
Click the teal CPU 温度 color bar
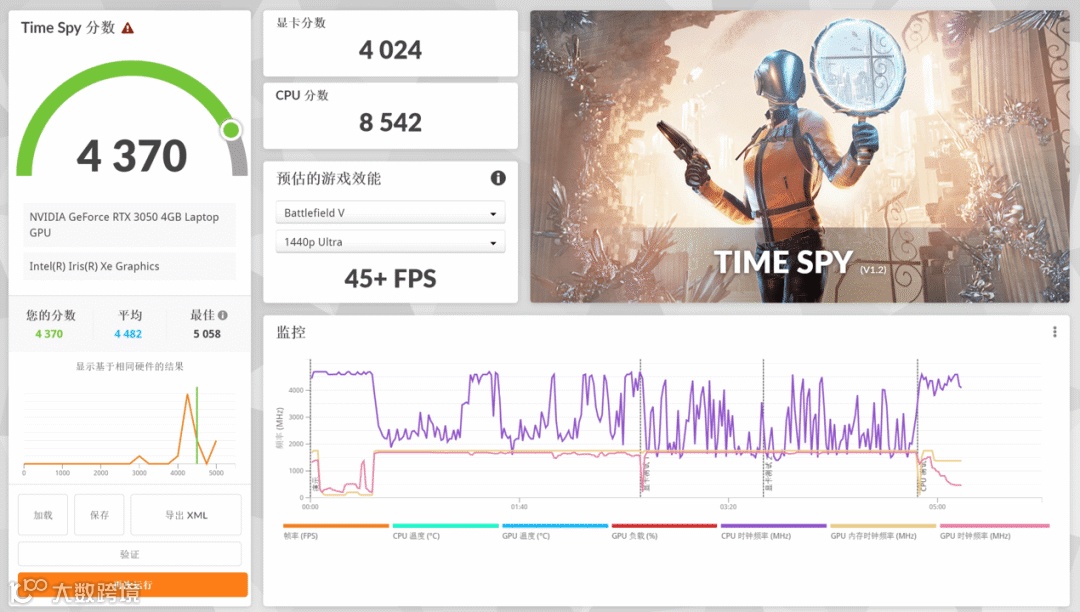click(446, 525)
